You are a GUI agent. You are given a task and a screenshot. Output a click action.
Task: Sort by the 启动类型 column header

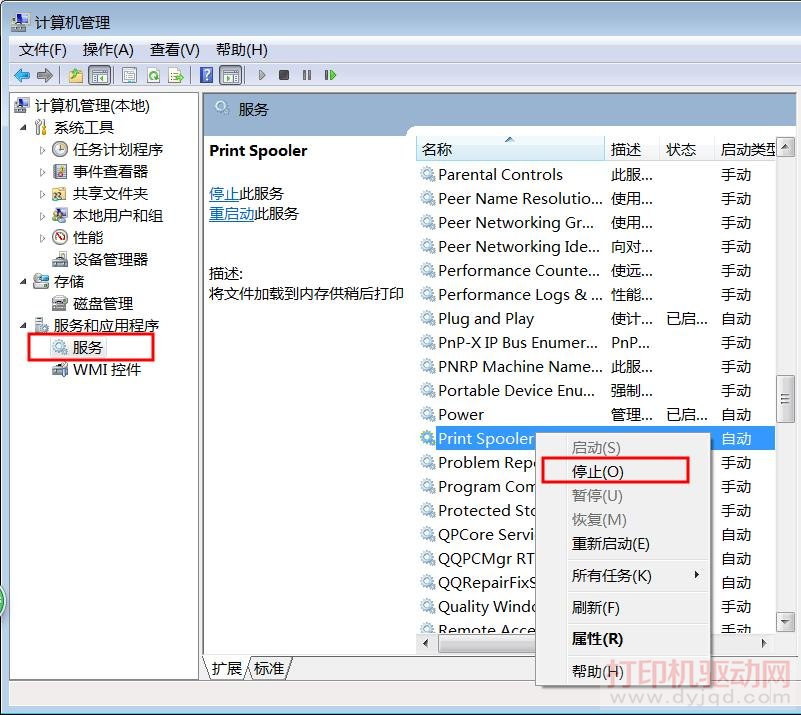745,150
